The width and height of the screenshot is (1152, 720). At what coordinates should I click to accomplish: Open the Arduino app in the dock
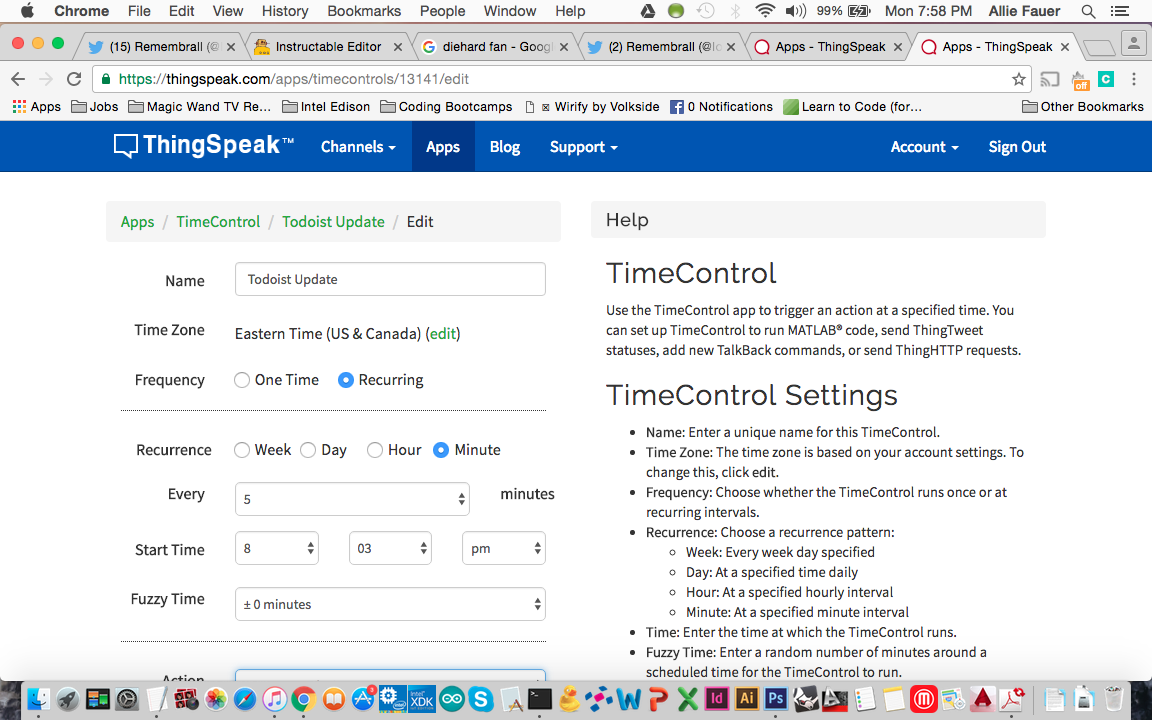tap(452, 699)
